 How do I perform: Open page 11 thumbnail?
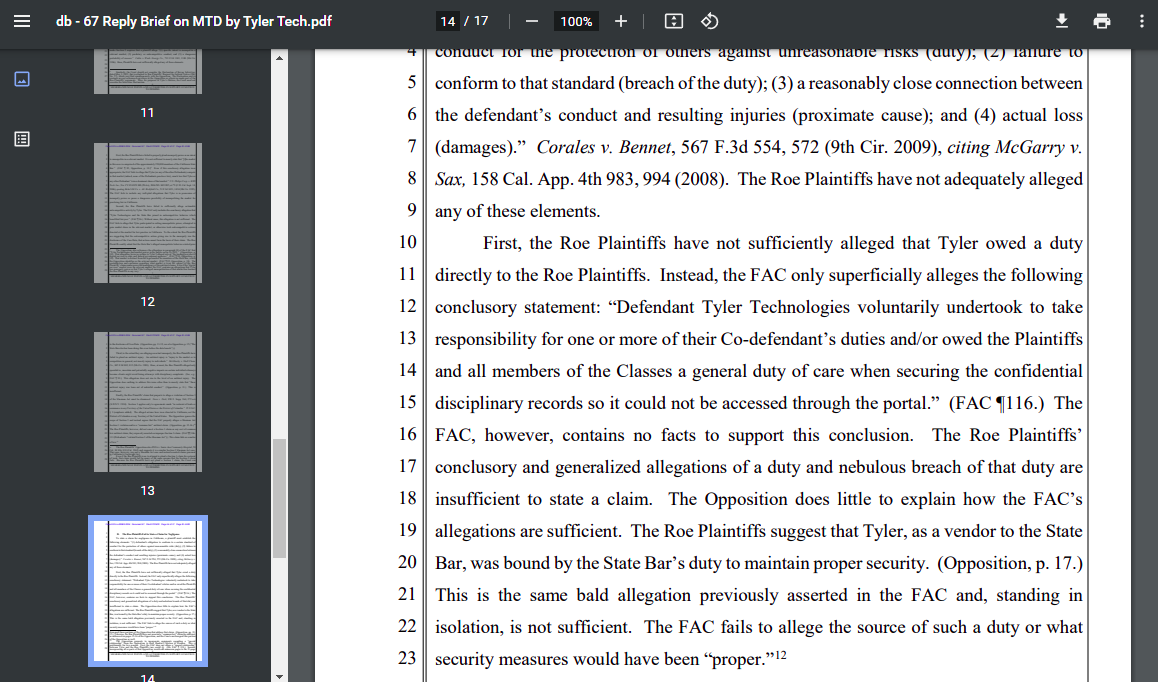click(148, 72)
